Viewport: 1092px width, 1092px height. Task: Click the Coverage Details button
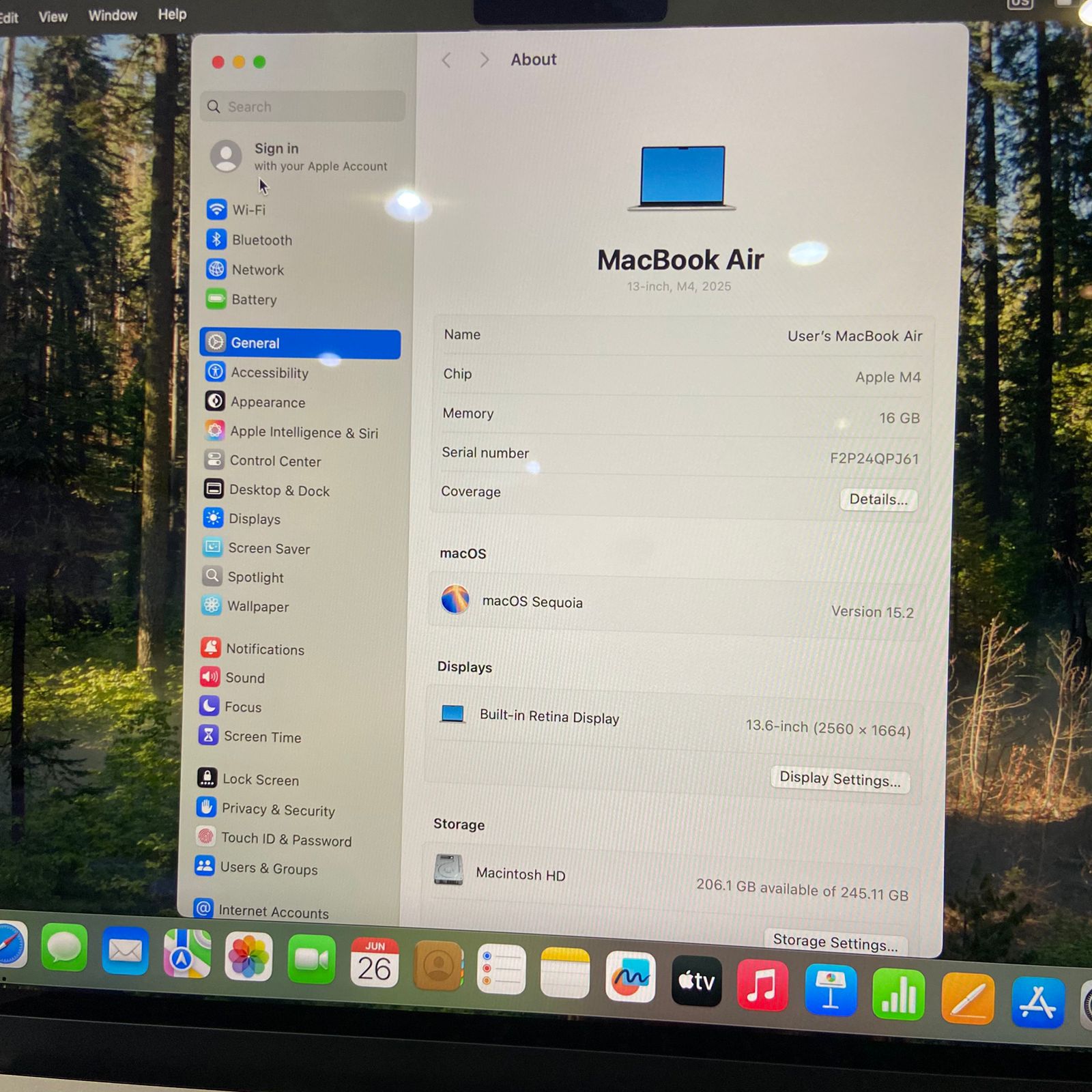(878, 500)
